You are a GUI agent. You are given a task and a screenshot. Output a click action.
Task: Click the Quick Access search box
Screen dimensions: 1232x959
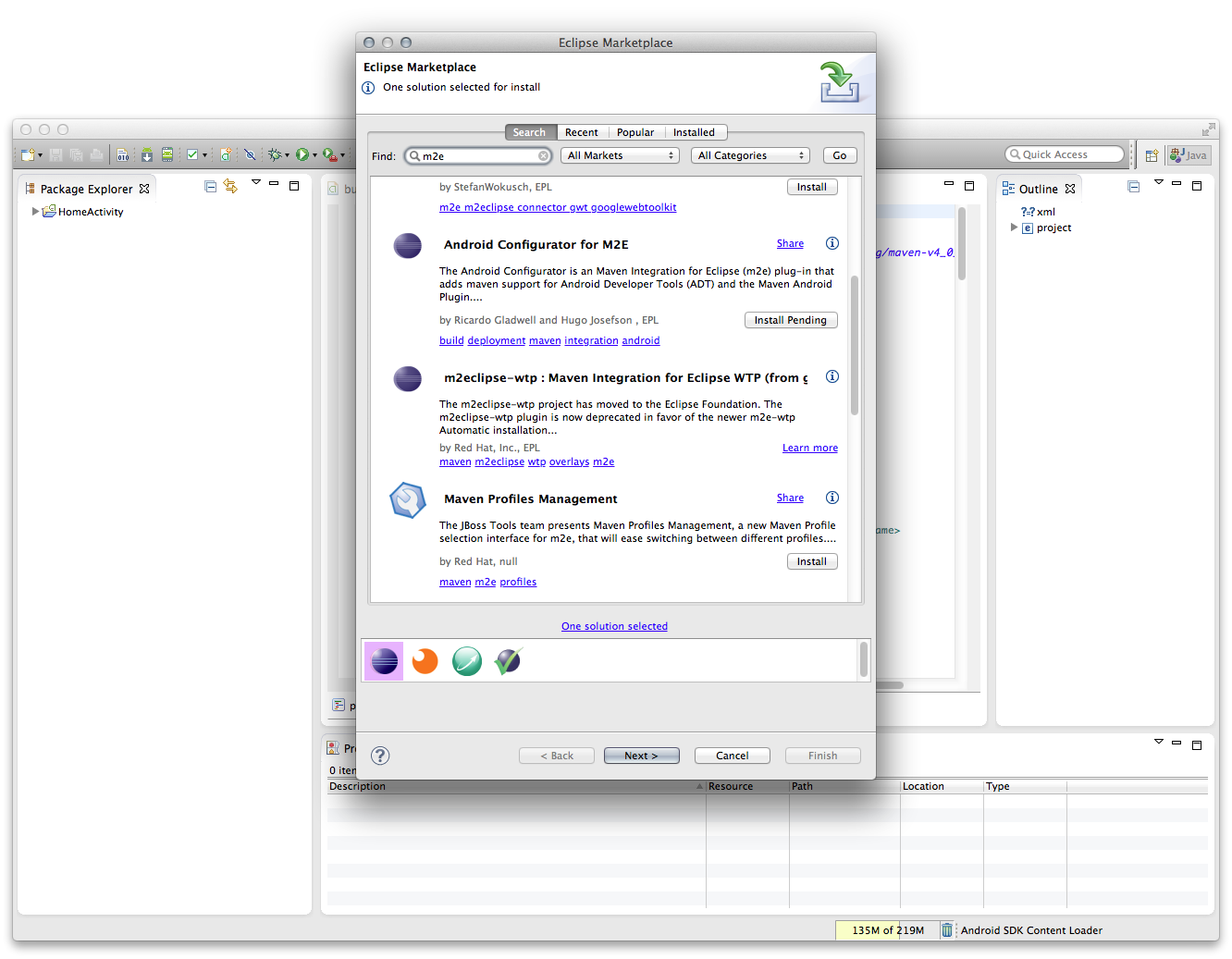(x=1065, y=154)
